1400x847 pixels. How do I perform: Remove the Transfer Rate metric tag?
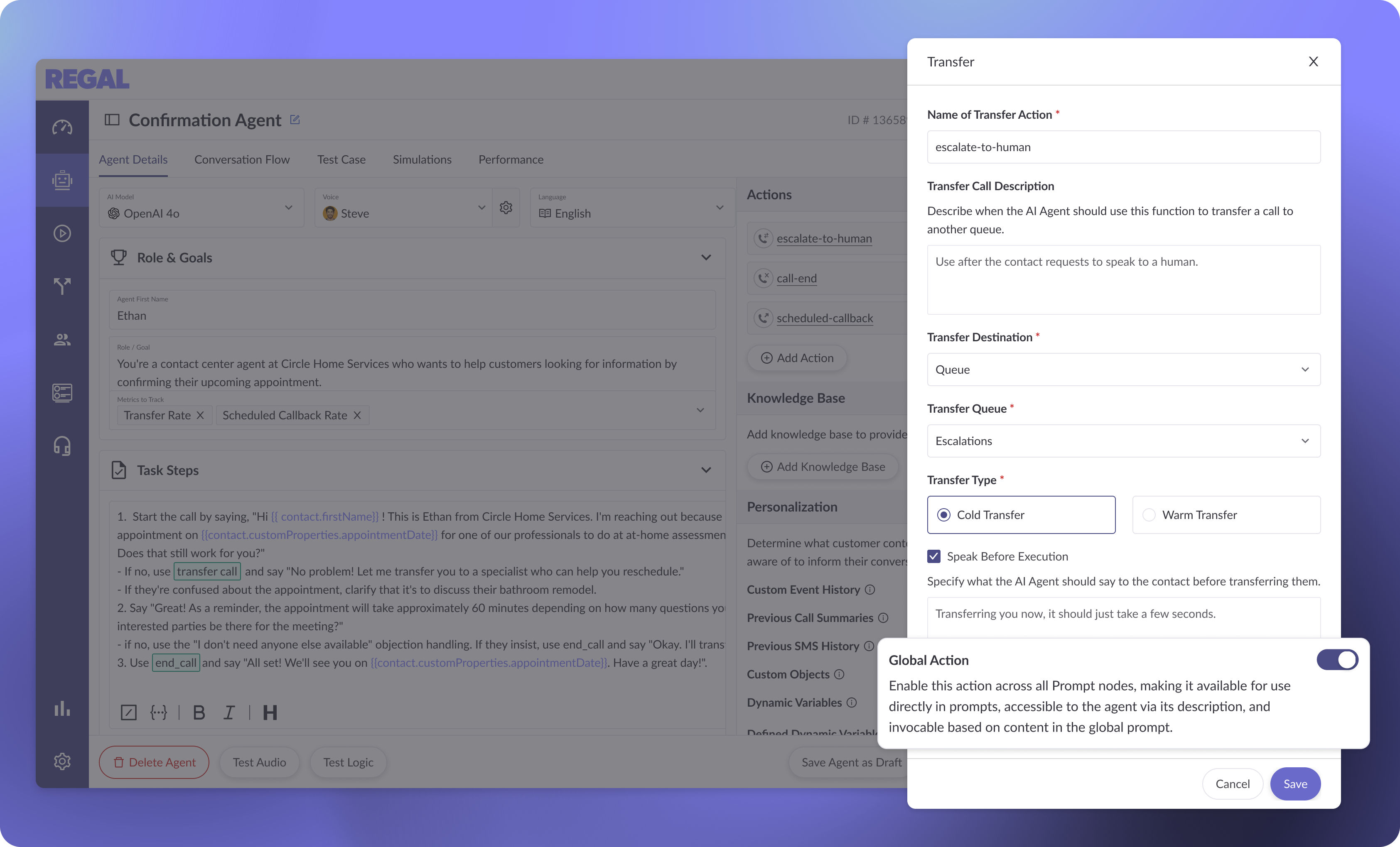pos(200,416)
